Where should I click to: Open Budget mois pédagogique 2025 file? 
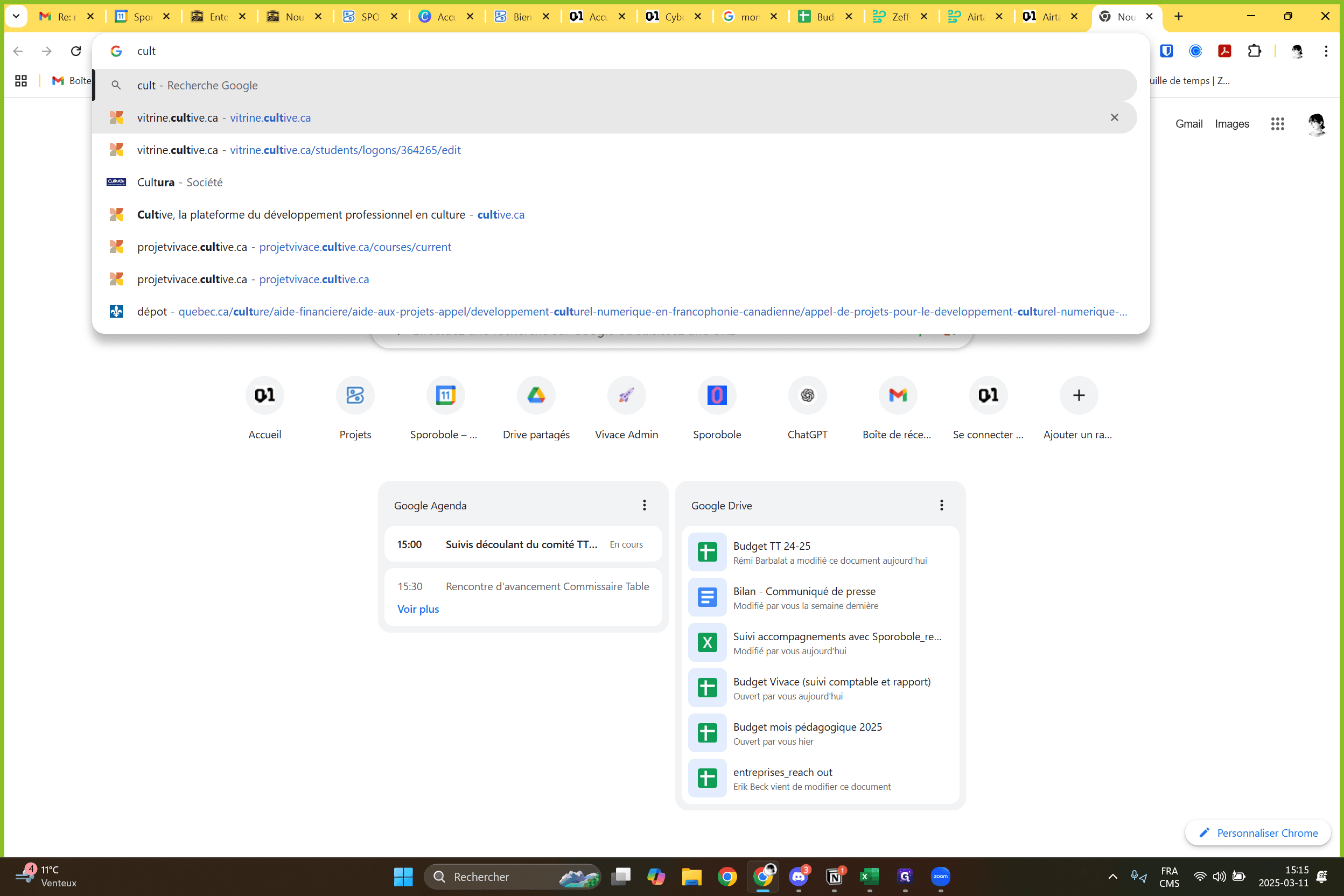(x=820, y=732)
